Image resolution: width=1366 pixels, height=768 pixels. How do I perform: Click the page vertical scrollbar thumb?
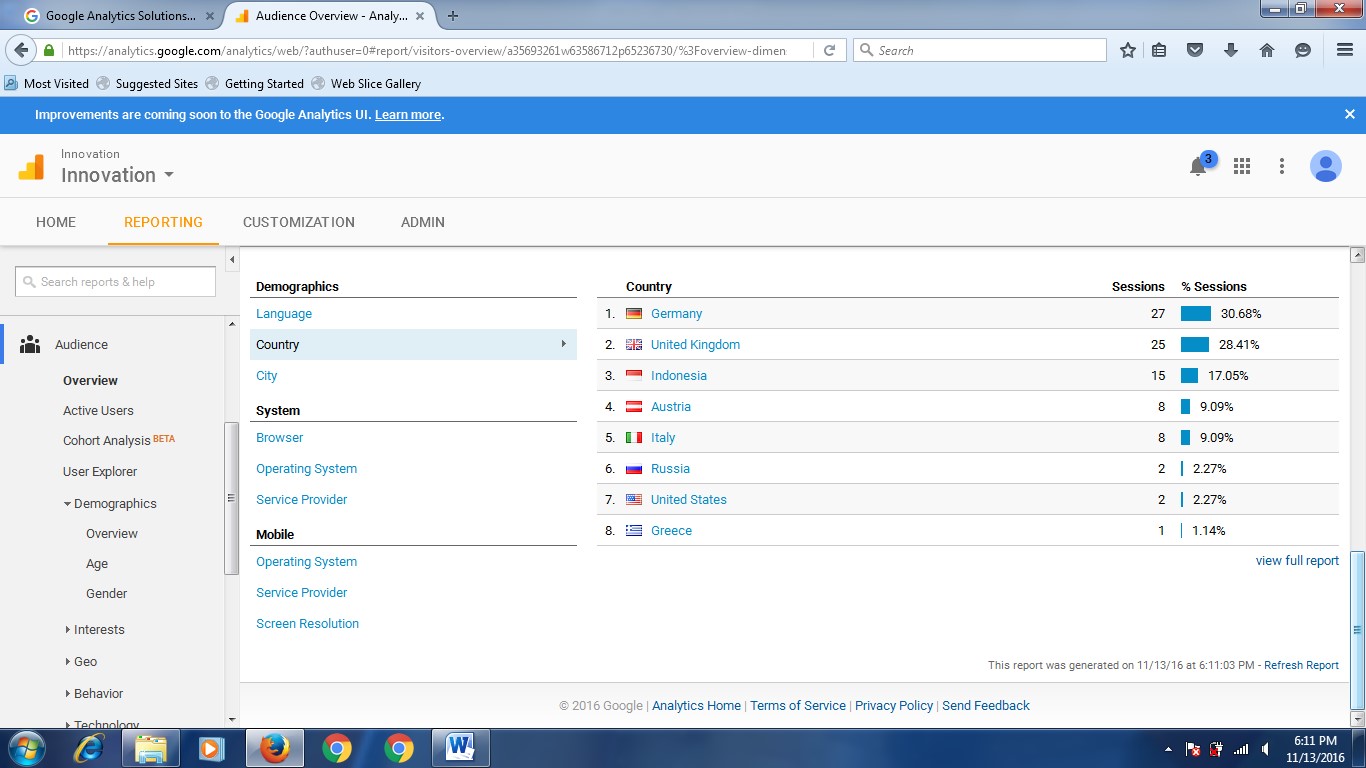(x=1357, y=630)
